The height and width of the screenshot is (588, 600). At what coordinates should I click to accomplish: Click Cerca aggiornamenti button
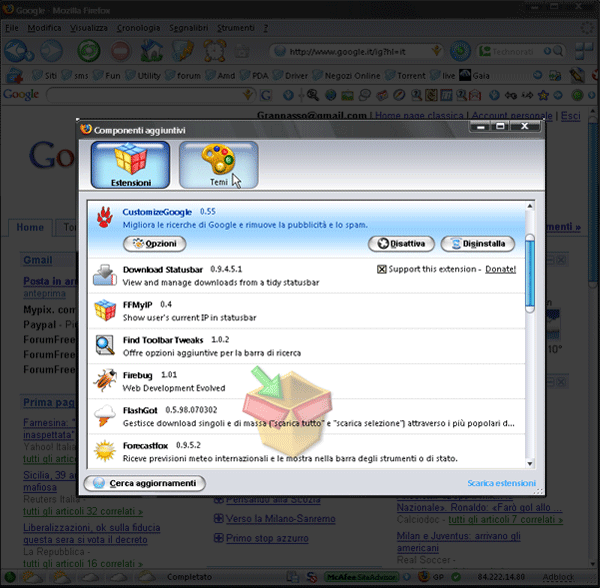coord(145,483)
